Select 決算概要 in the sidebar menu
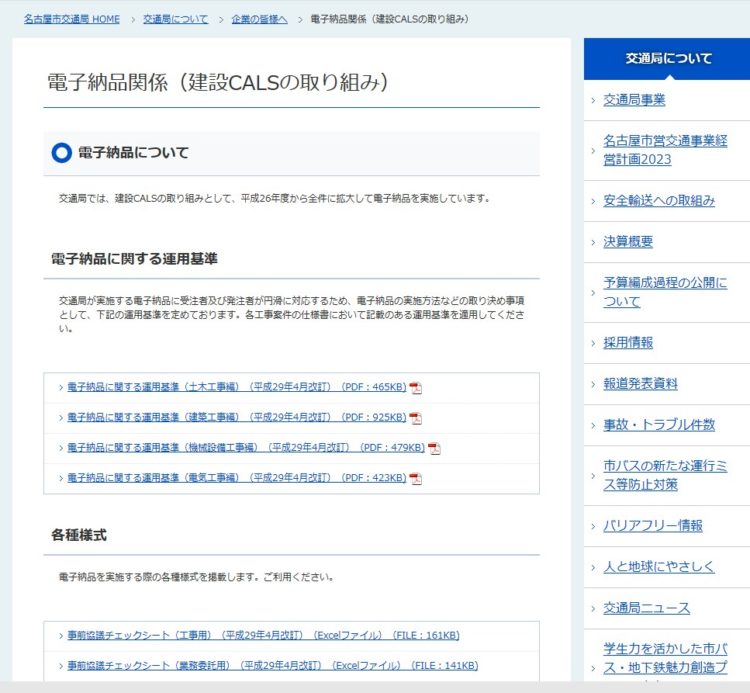The image size is (750, 693). 628,242
